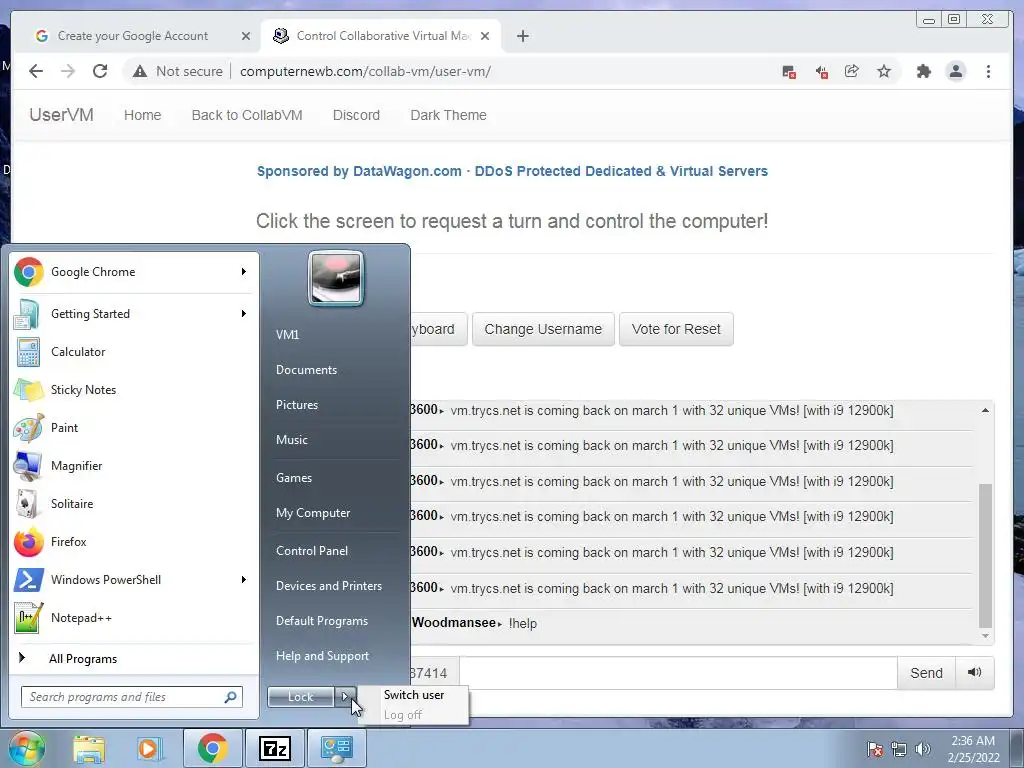Click the Chrome address bar URL

[x=365, y=71]
